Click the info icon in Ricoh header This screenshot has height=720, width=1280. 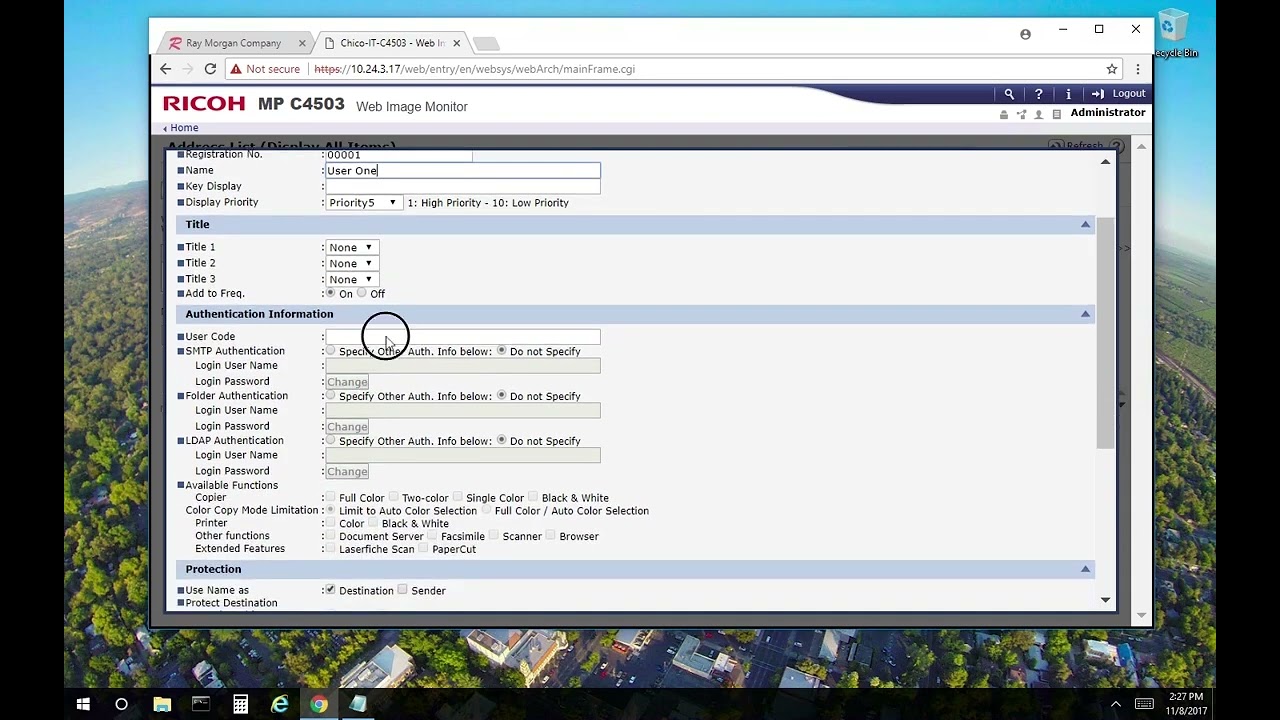click(1068, 94)
